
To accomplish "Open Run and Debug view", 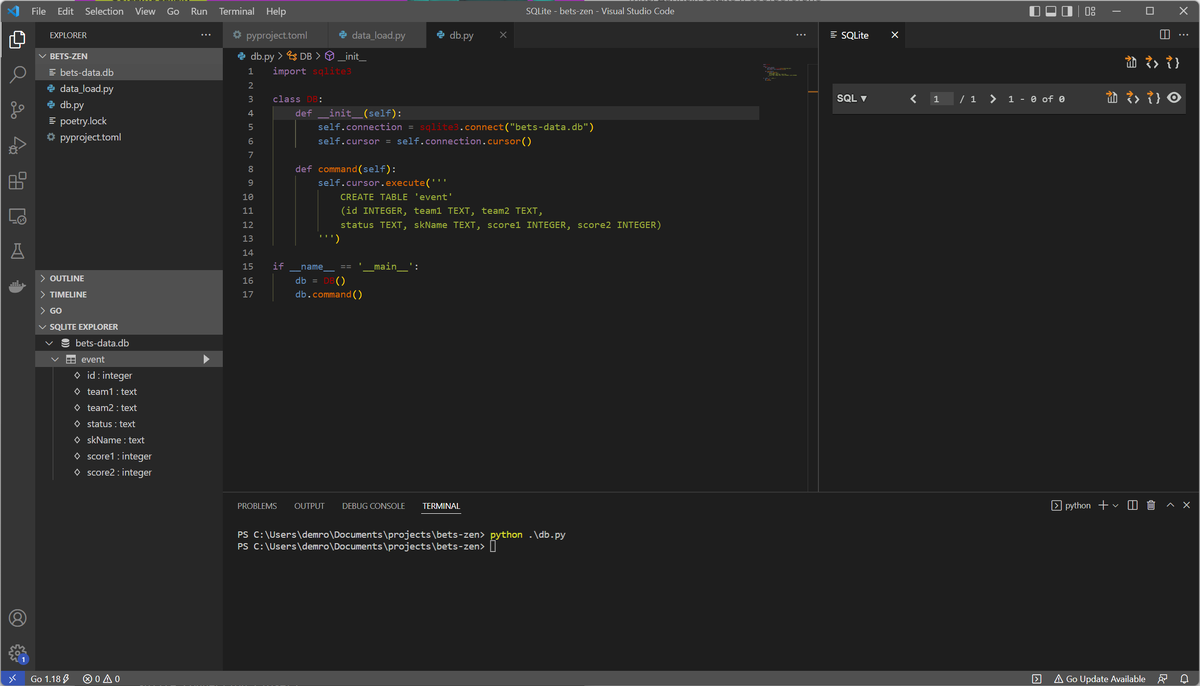I will point(17,146).
